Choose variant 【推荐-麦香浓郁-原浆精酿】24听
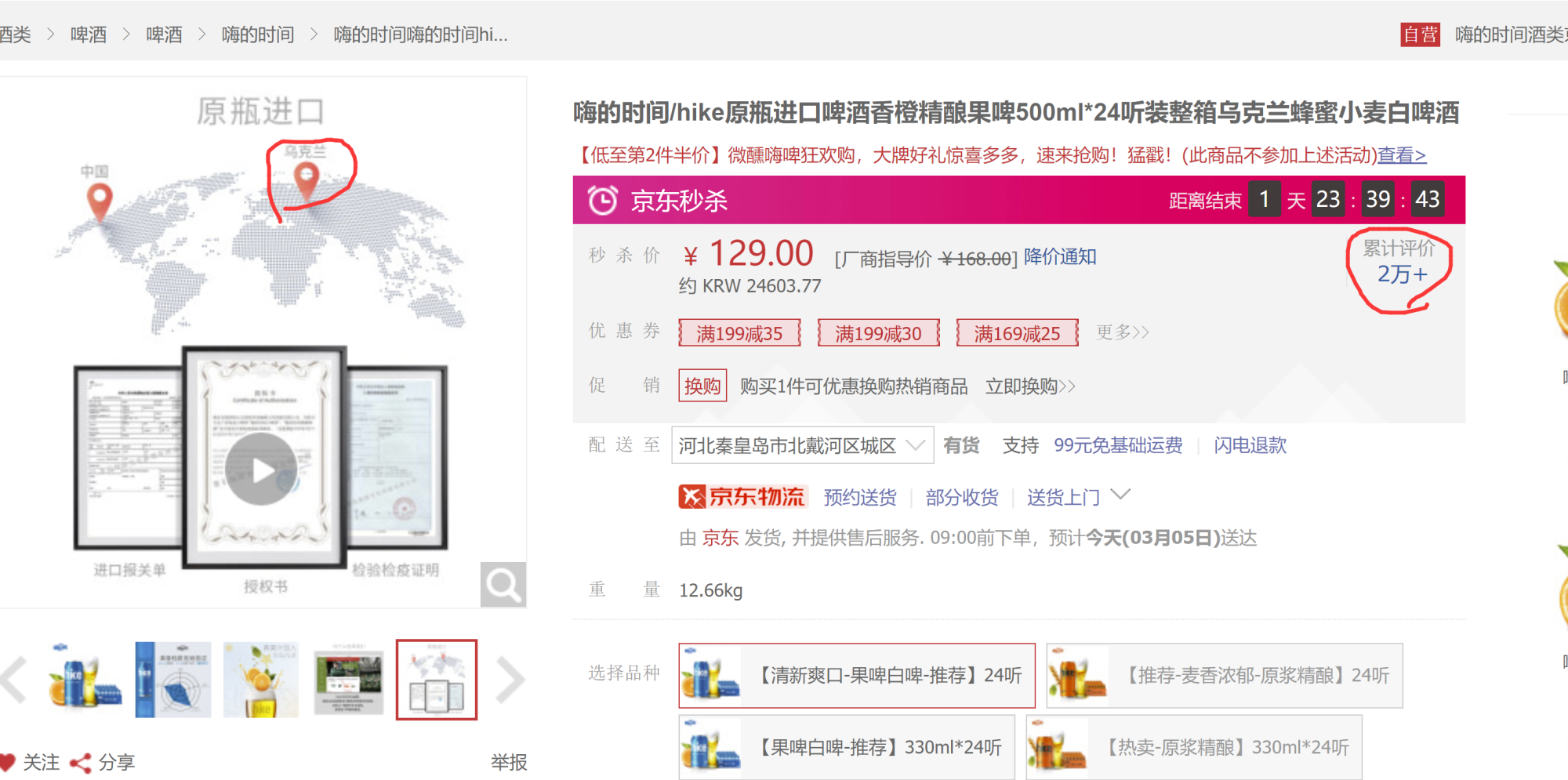Viewport: 1568px width, 780px height. (x=1225, y=676)
